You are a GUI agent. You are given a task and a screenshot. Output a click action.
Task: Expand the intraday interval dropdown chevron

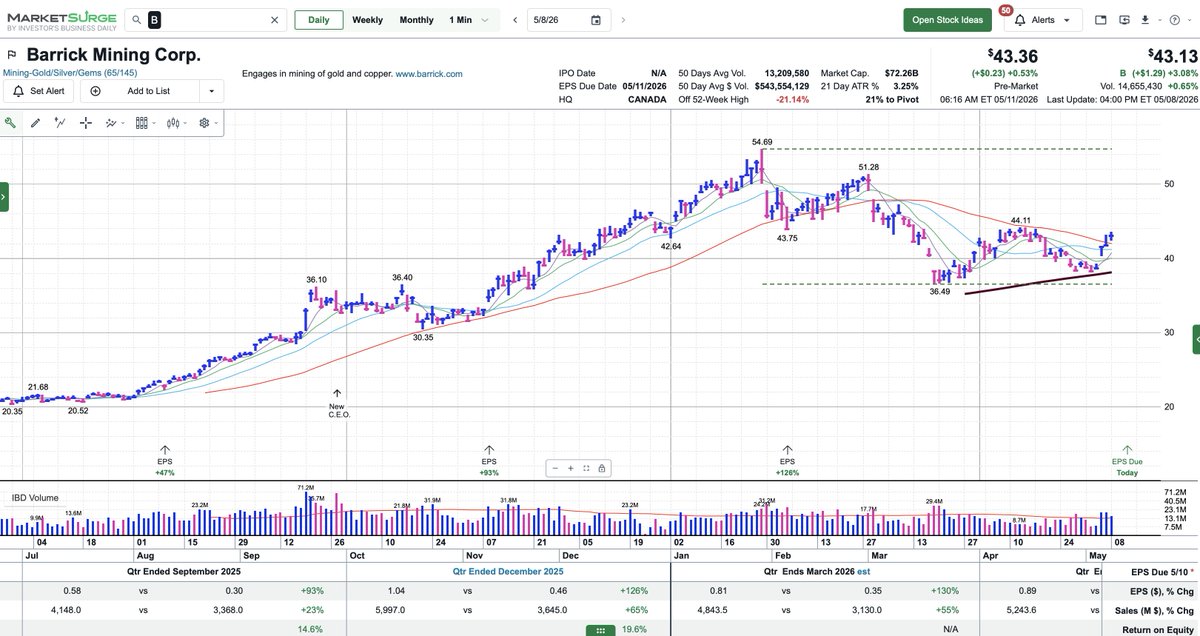coord(485,20)
